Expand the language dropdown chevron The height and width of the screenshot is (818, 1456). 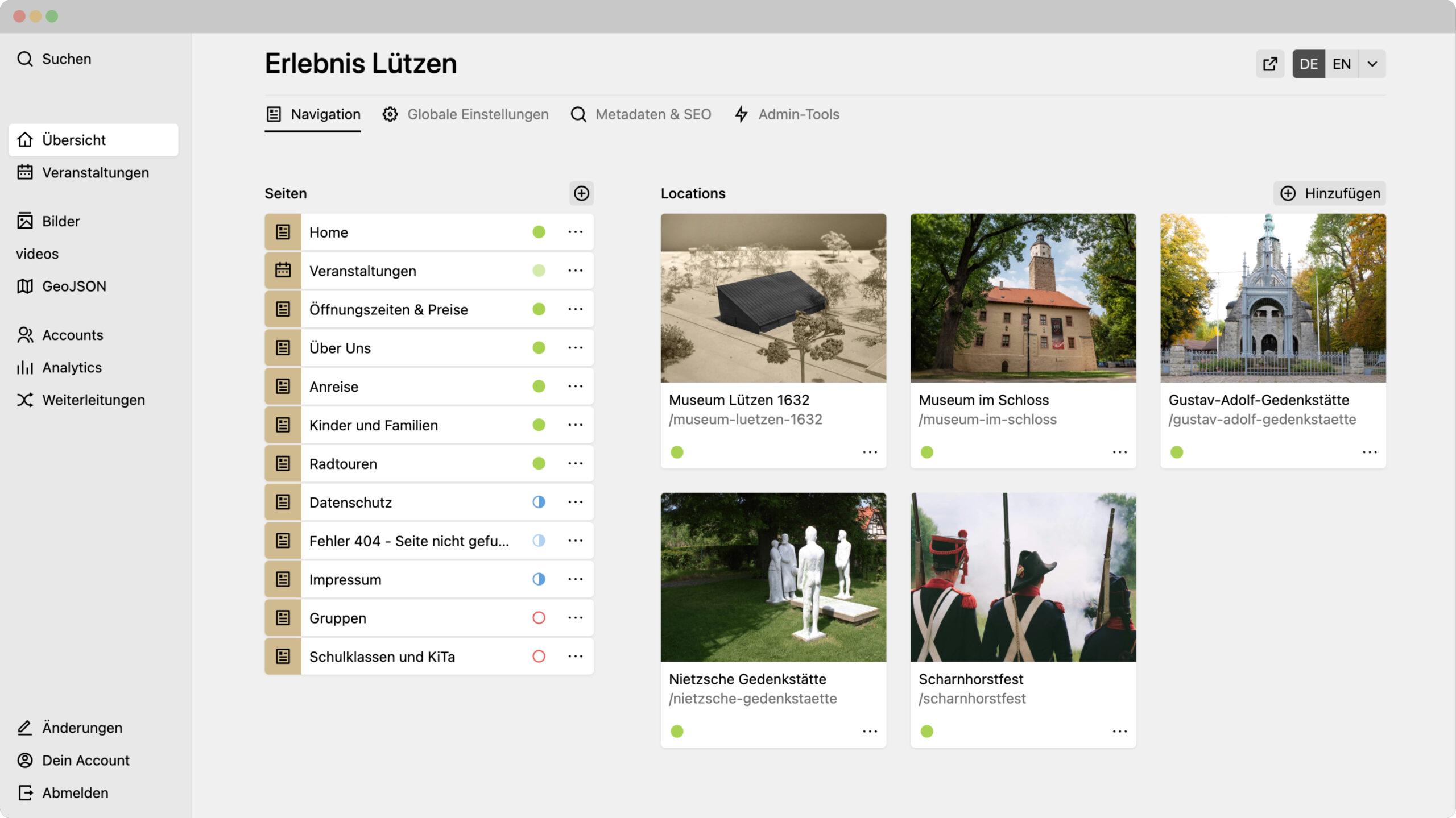click(1372, 64)
